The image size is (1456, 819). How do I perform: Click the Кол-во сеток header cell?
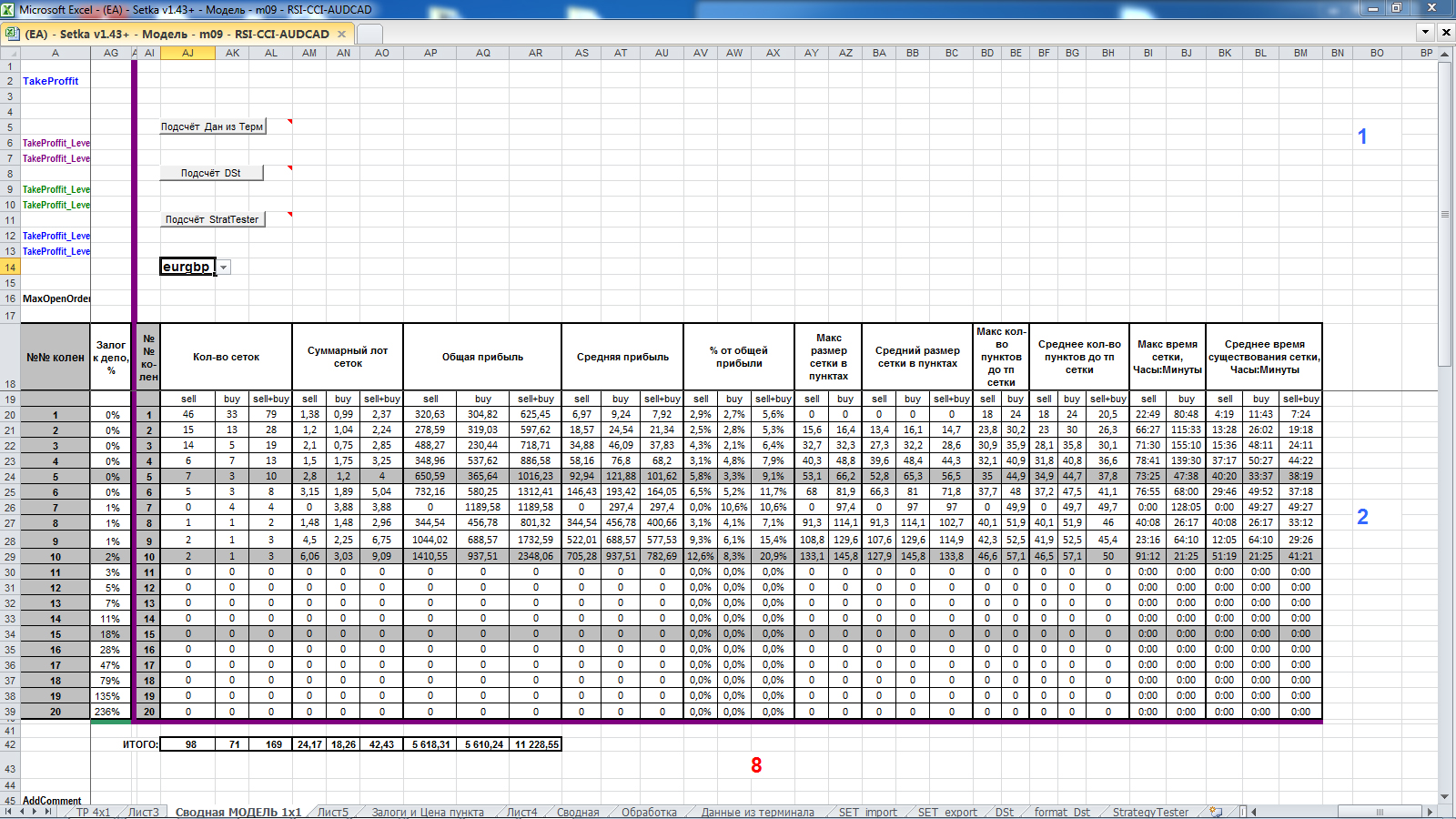pyautogui.click(x=226, y=357)
